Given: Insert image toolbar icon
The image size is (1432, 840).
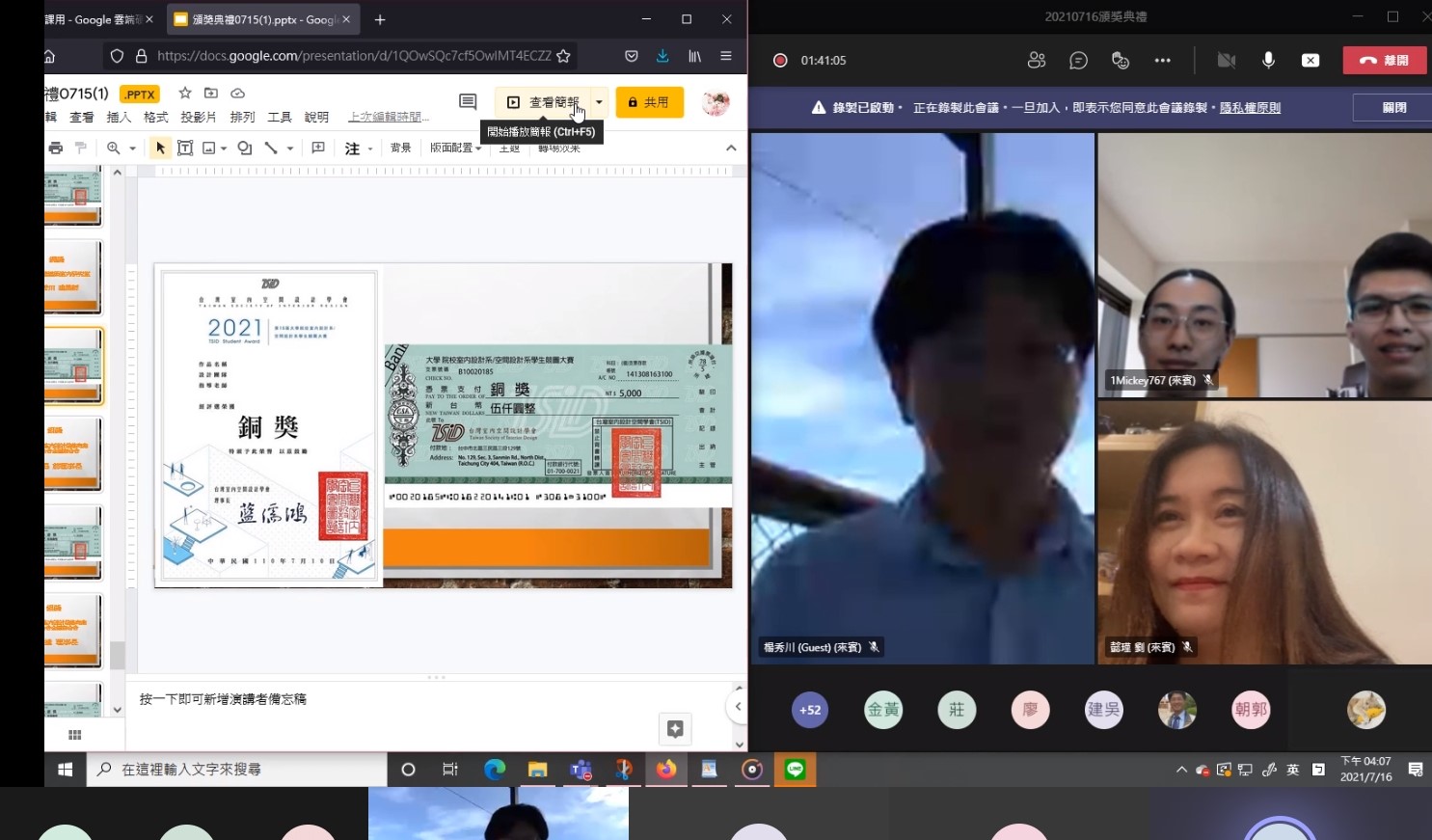Looking at the screenshot, I should (x=208, y=148).
